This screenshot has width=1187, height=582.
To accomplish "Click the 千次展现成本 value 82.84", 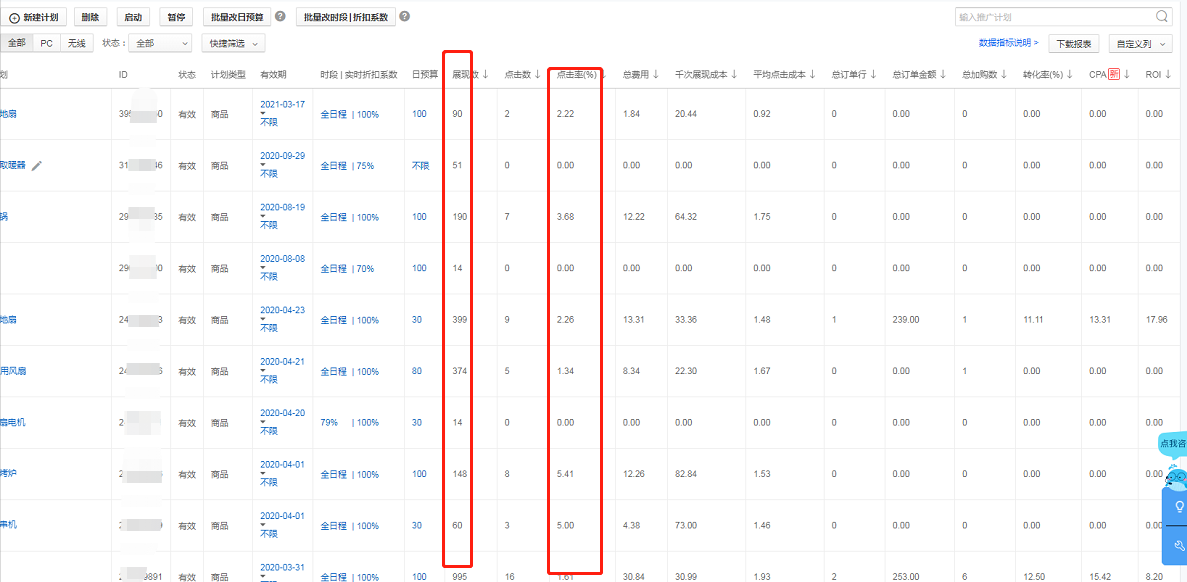I will (685, 475).
